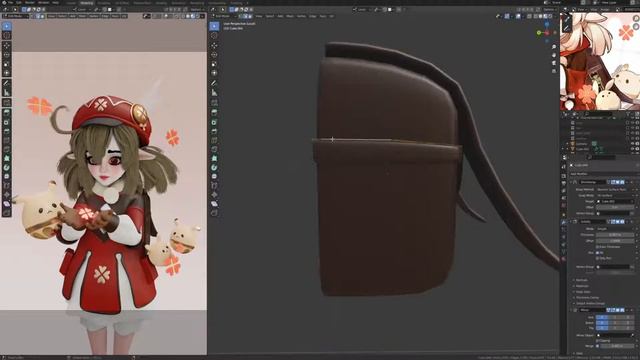Select the Measure tool in right viewport toolbar
640x360 pixels.
(214, 93)
